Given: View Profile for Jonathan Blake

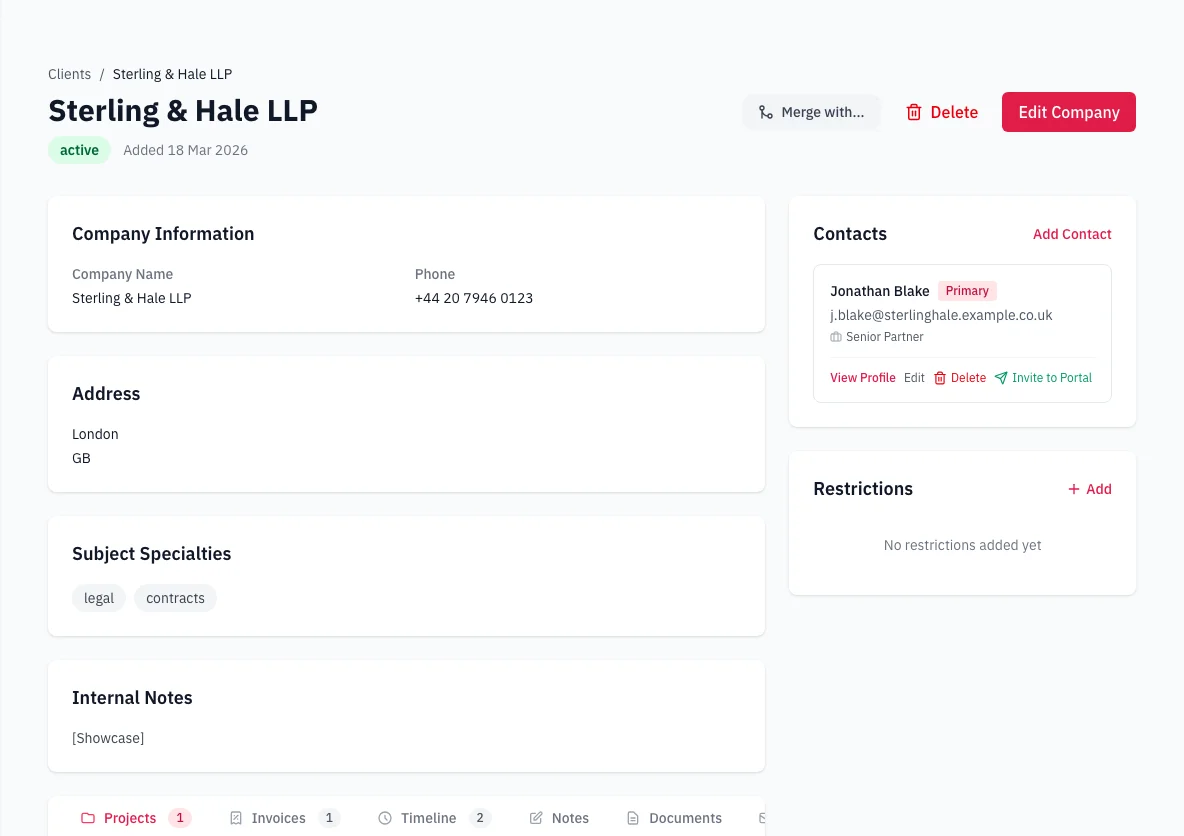Looking at the screenshot, I should [x=862, y=377].
